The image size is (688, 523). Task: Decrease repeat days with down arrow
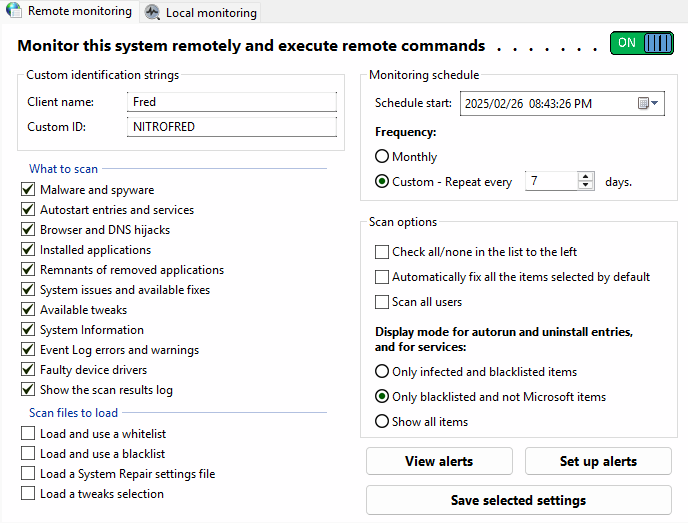point(585,185)
